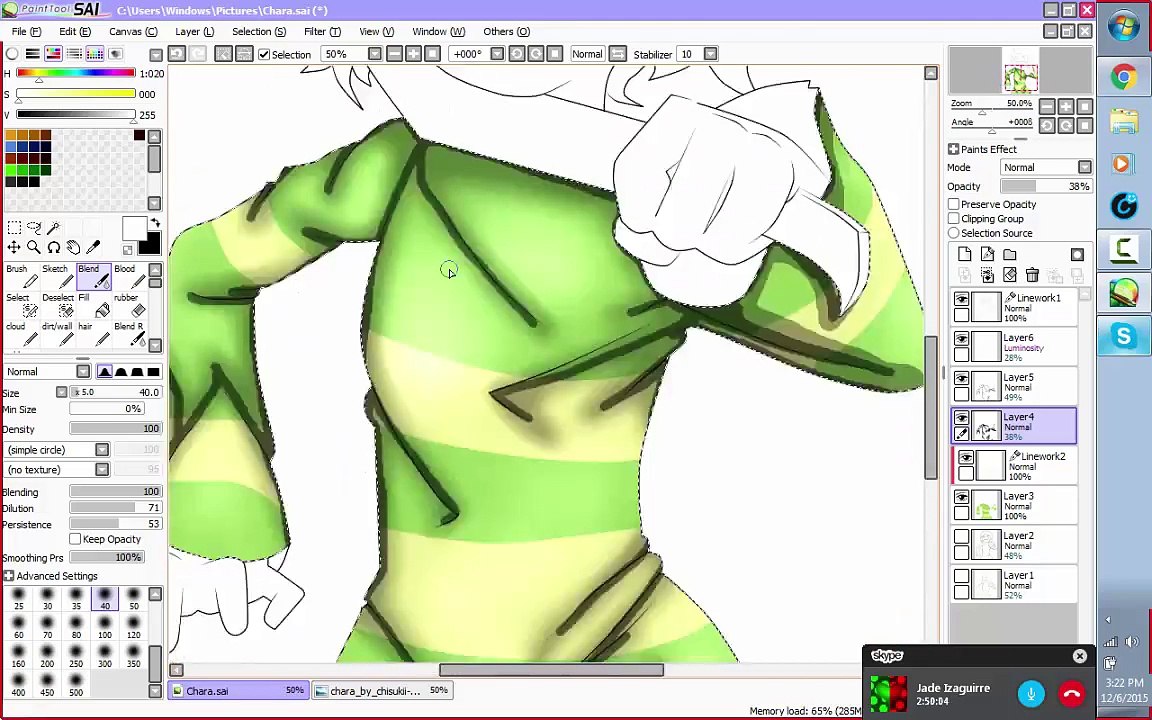The height and width of the screenshot is (720, 1152).
Task: Choose the Select pen tool
Action: pyautogui.click(x=22, y=306)
